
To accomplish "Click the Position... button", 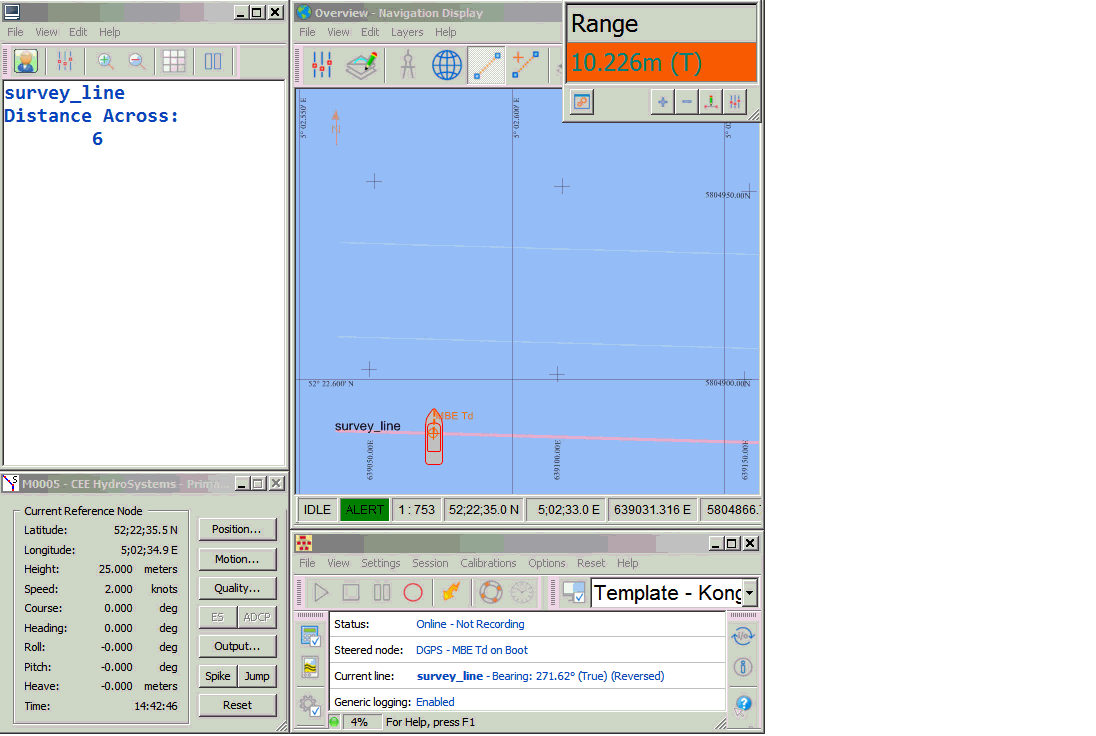I will 237,529.
